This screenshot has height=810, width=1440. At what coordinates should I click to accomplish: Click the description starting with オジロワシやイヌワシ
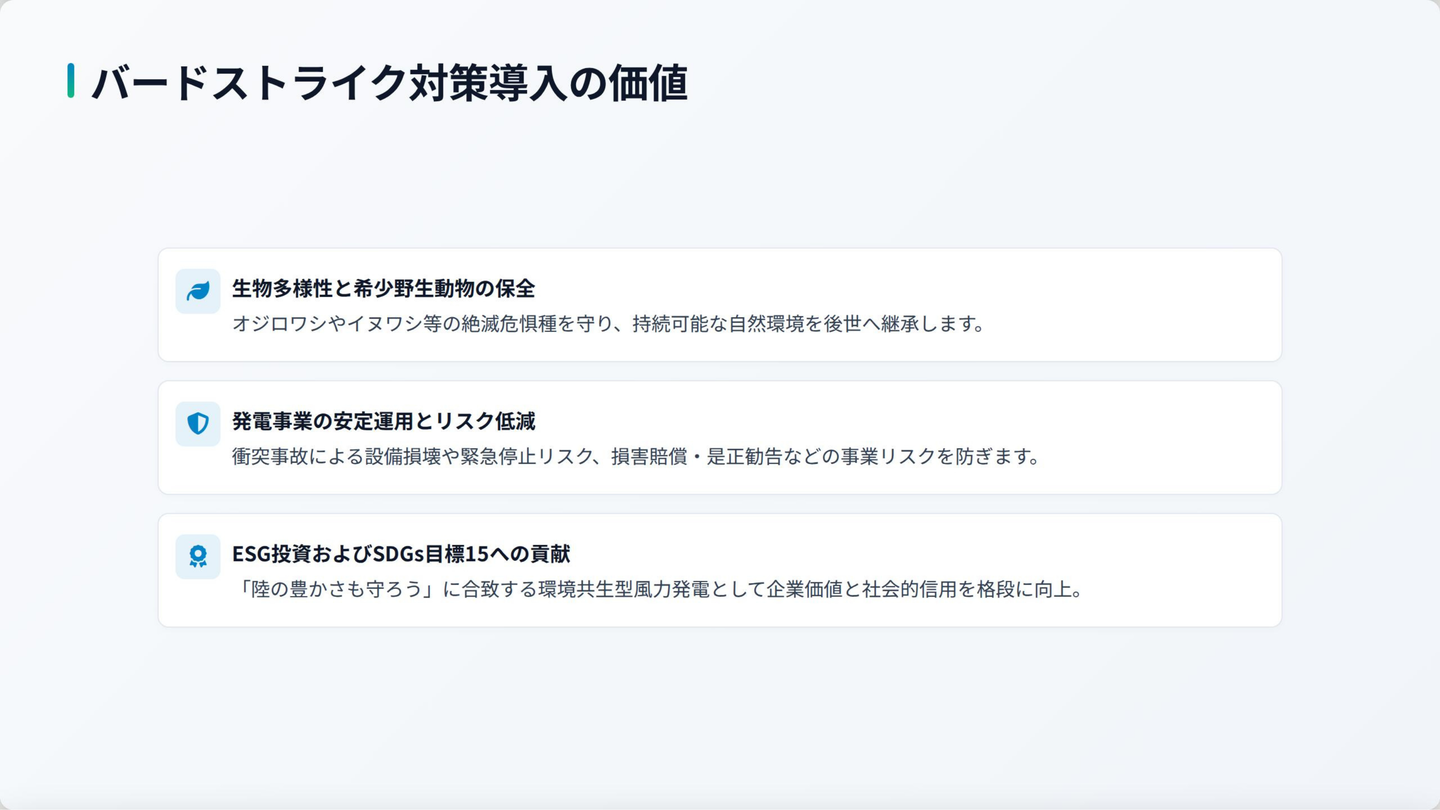(x=609, y=324)
